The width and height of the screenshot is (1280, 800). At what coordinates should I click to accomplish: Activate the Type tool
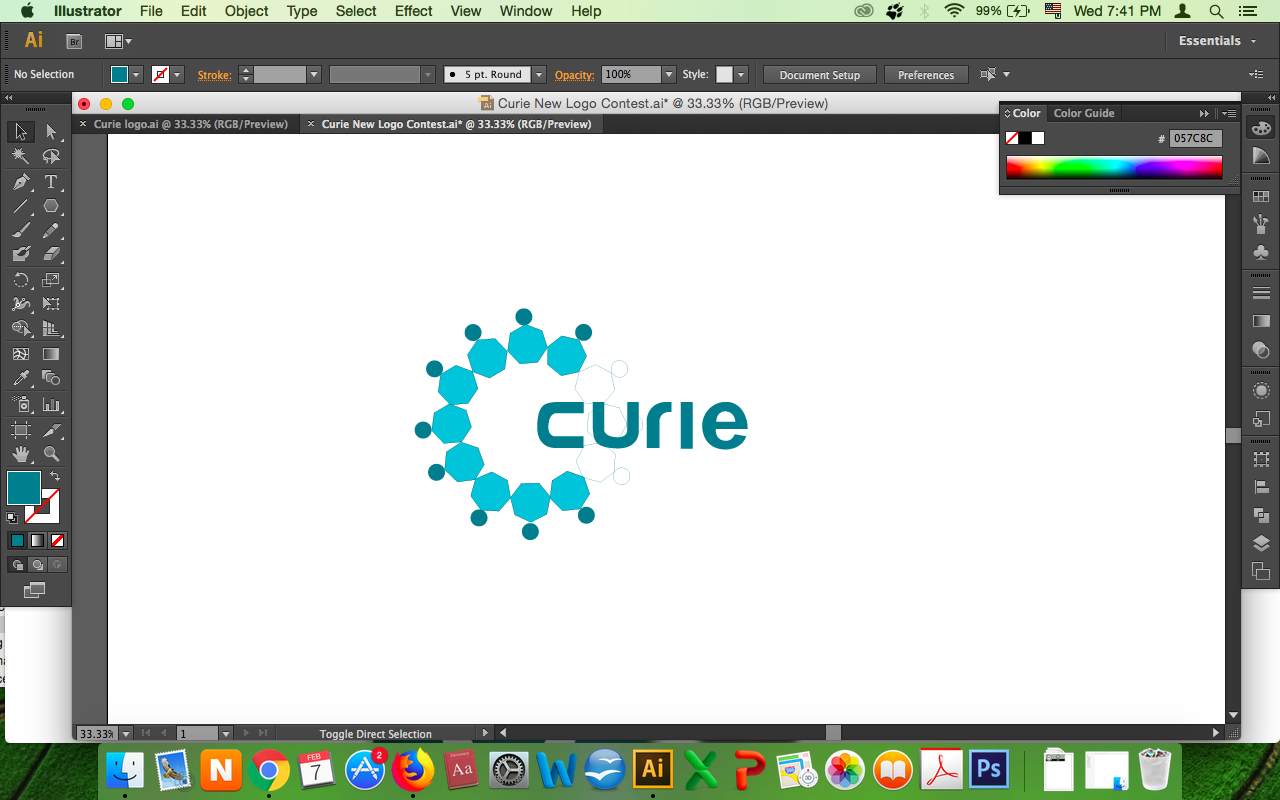click(51, 182)
